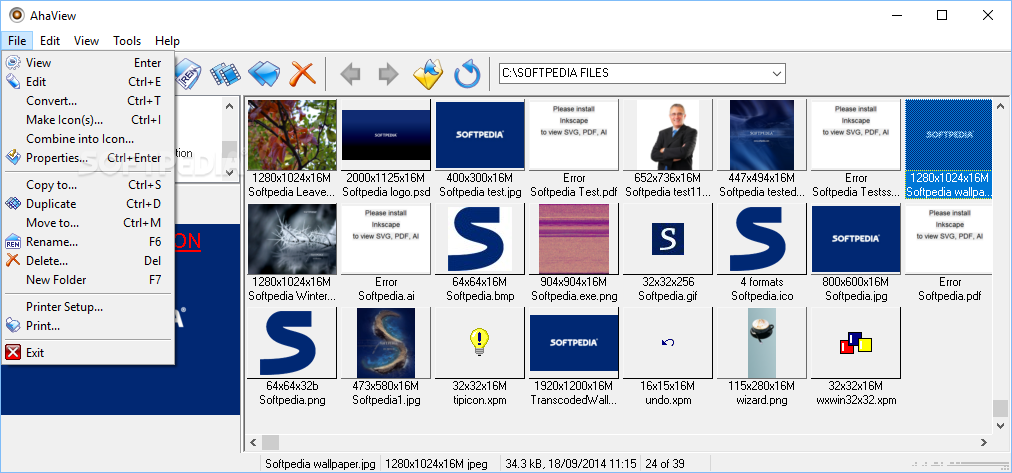This screenshot has height=473, width=1012.
Task: Expand the C:\SOFTPEDIA FILES path dropdown
Action: pyautogui.click(x=777, y=74)
